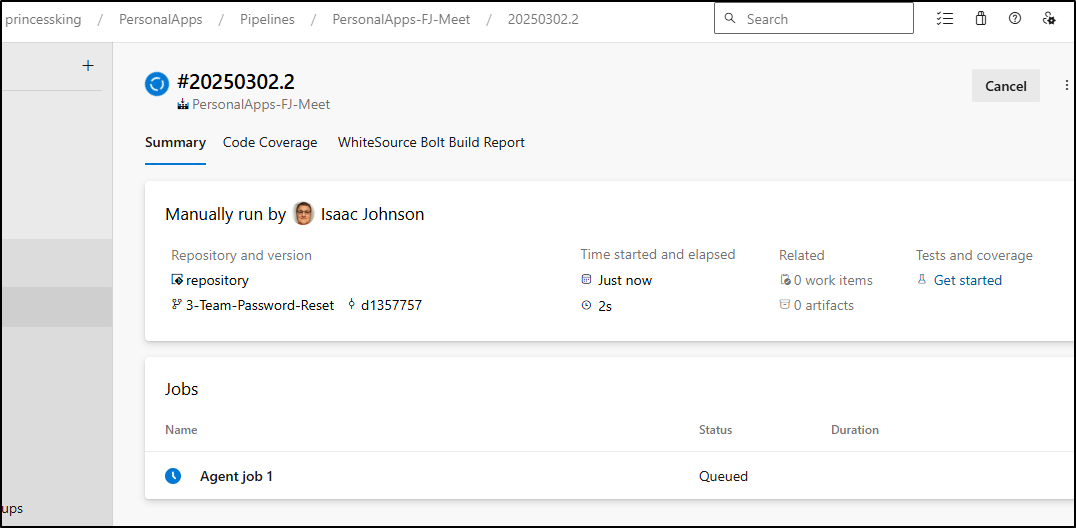Switch to the Code Coverage tab
This screenshot has width=1076, height=528.
(x=270, y=143)
